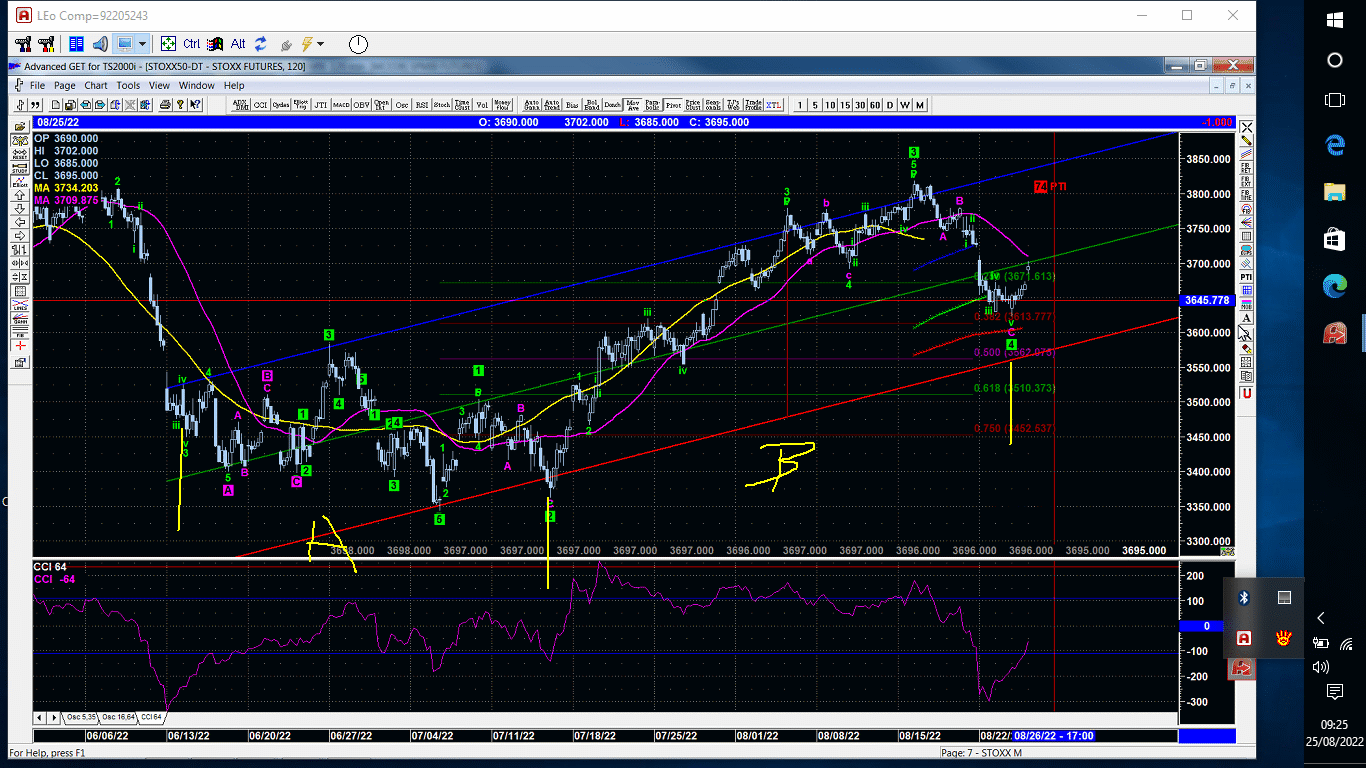Click the Stoch indicator button
The width and height of the screenshot is (1366, 768).
pyautogui.click(x=441, y=104)
